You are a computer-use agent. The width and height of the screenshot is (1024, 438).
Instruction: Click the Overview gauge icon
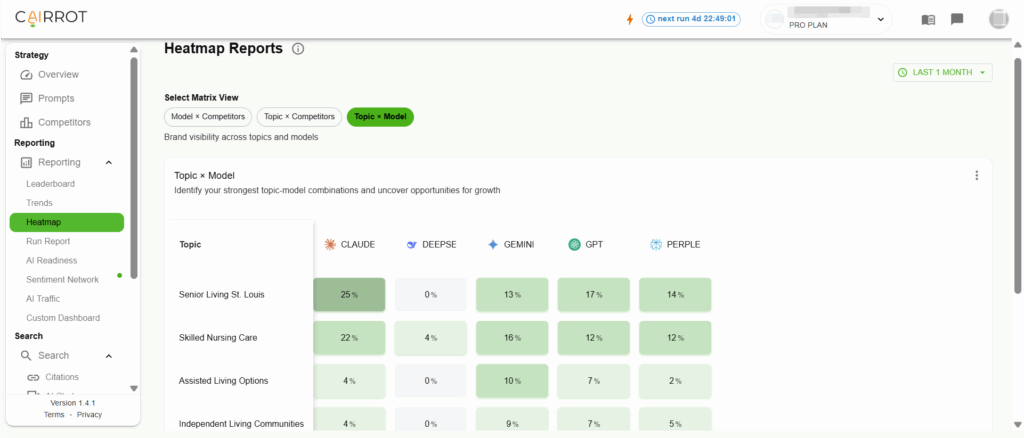(x=26, y=74)
